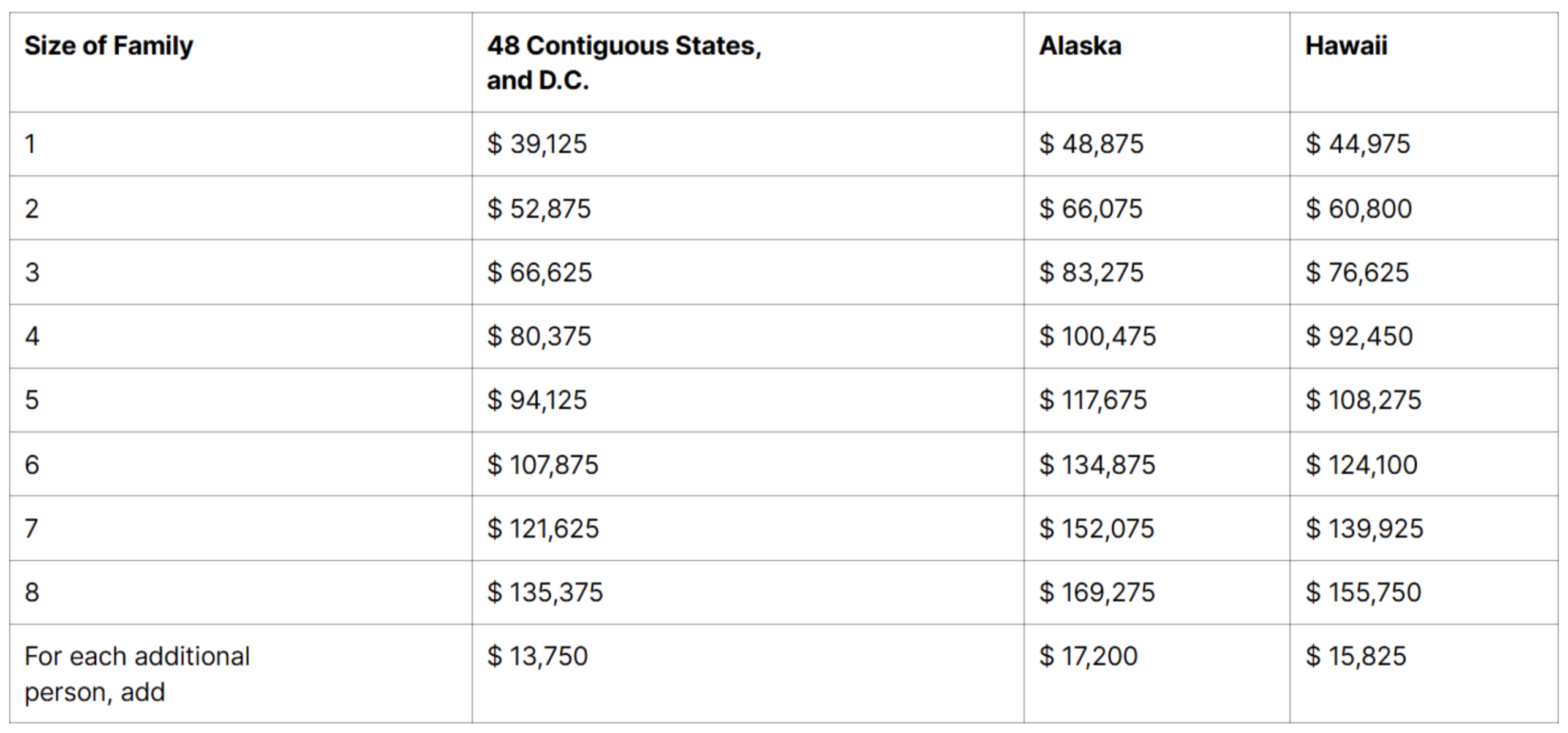The image size is (1568, 733).
Task: Select the $ 39,125 cell
Action: coord(537,144)
